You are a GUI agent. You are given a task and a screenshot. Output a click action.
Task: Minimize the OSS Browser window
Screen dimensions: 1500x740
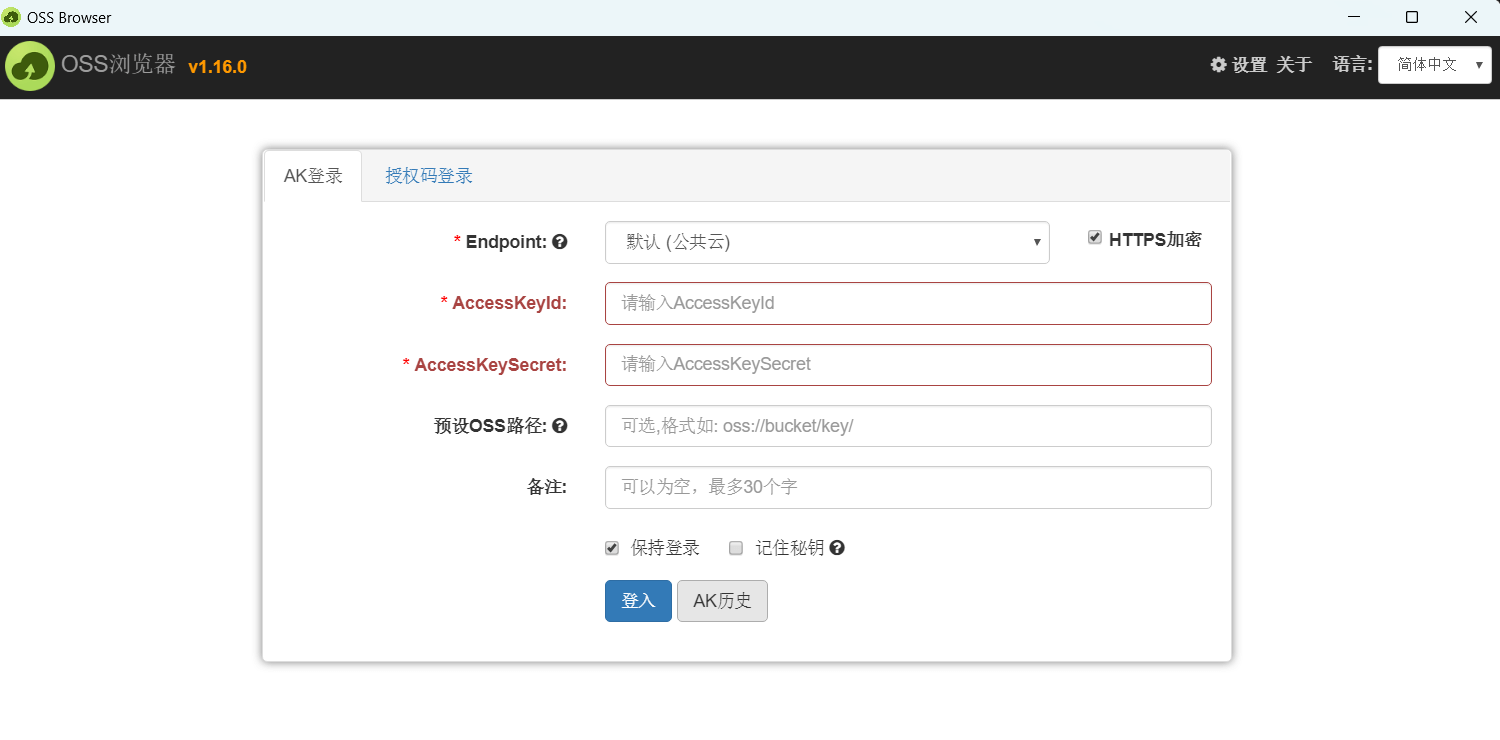(x=1354, y=17)
